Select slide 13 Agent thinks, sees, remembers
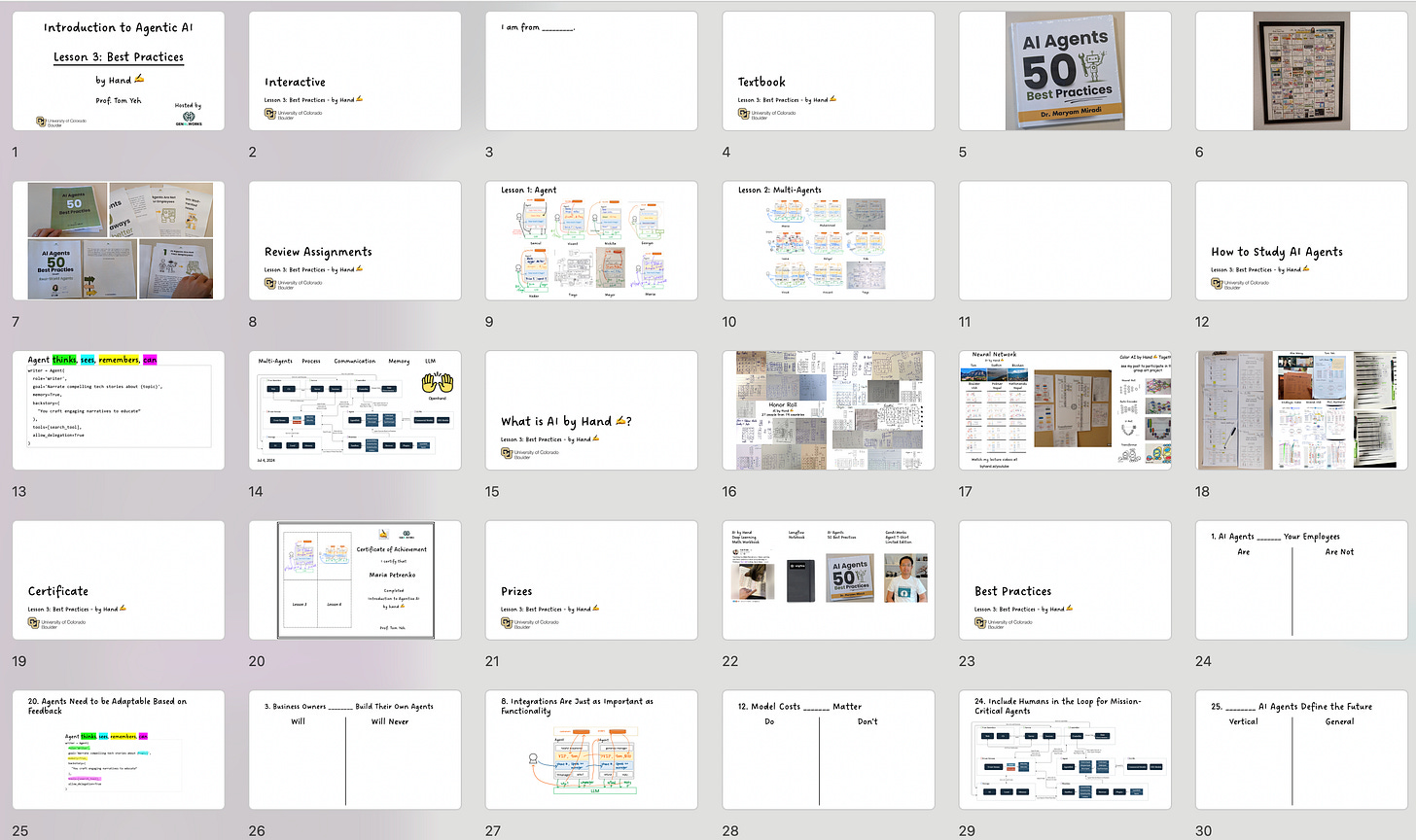1416x840 pixels. pyautogui.click(x=119, y=410)
